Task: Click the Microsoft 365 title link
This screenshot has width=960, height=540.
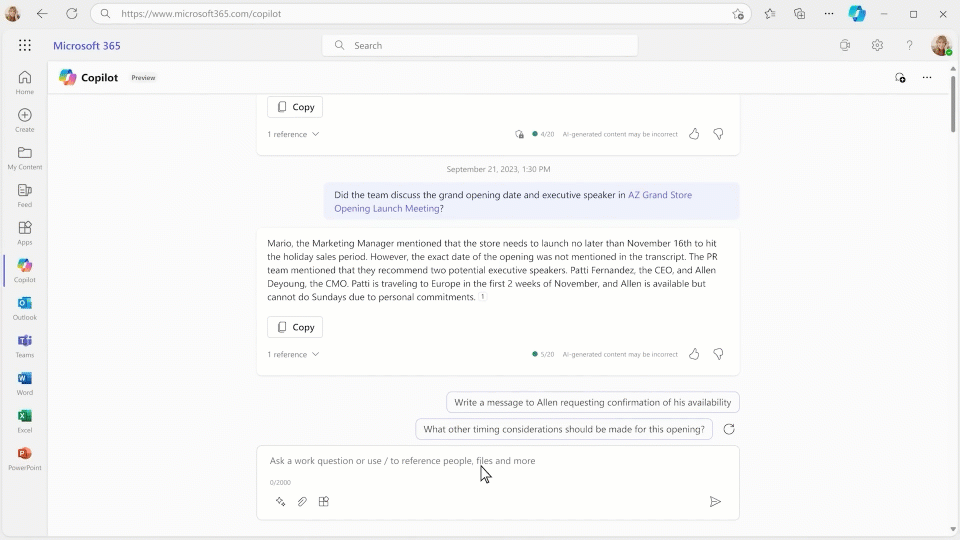Action: pos(87,45)
